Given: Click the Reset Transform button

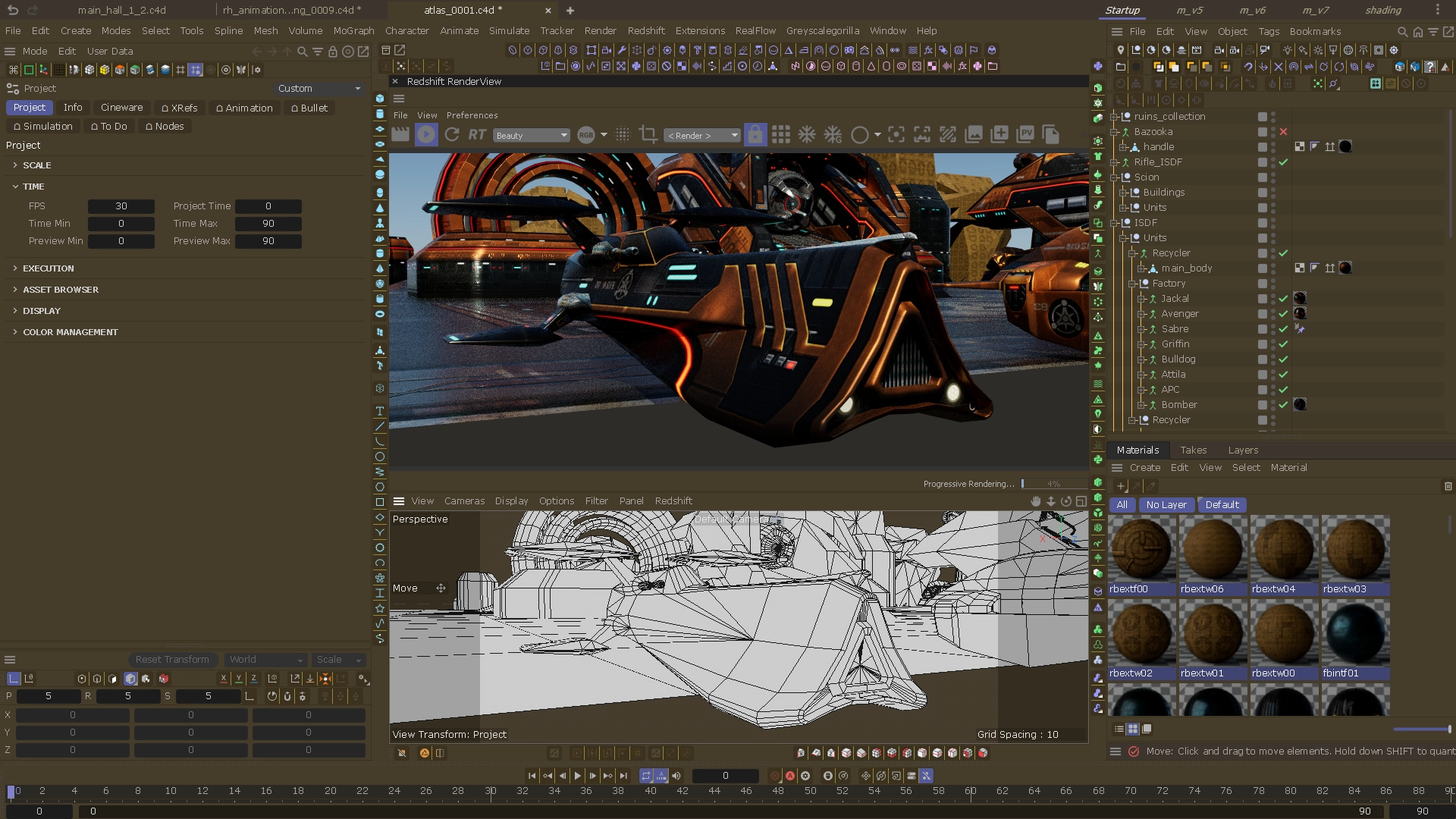Looking at the screenshot, I should click(172, 660).
